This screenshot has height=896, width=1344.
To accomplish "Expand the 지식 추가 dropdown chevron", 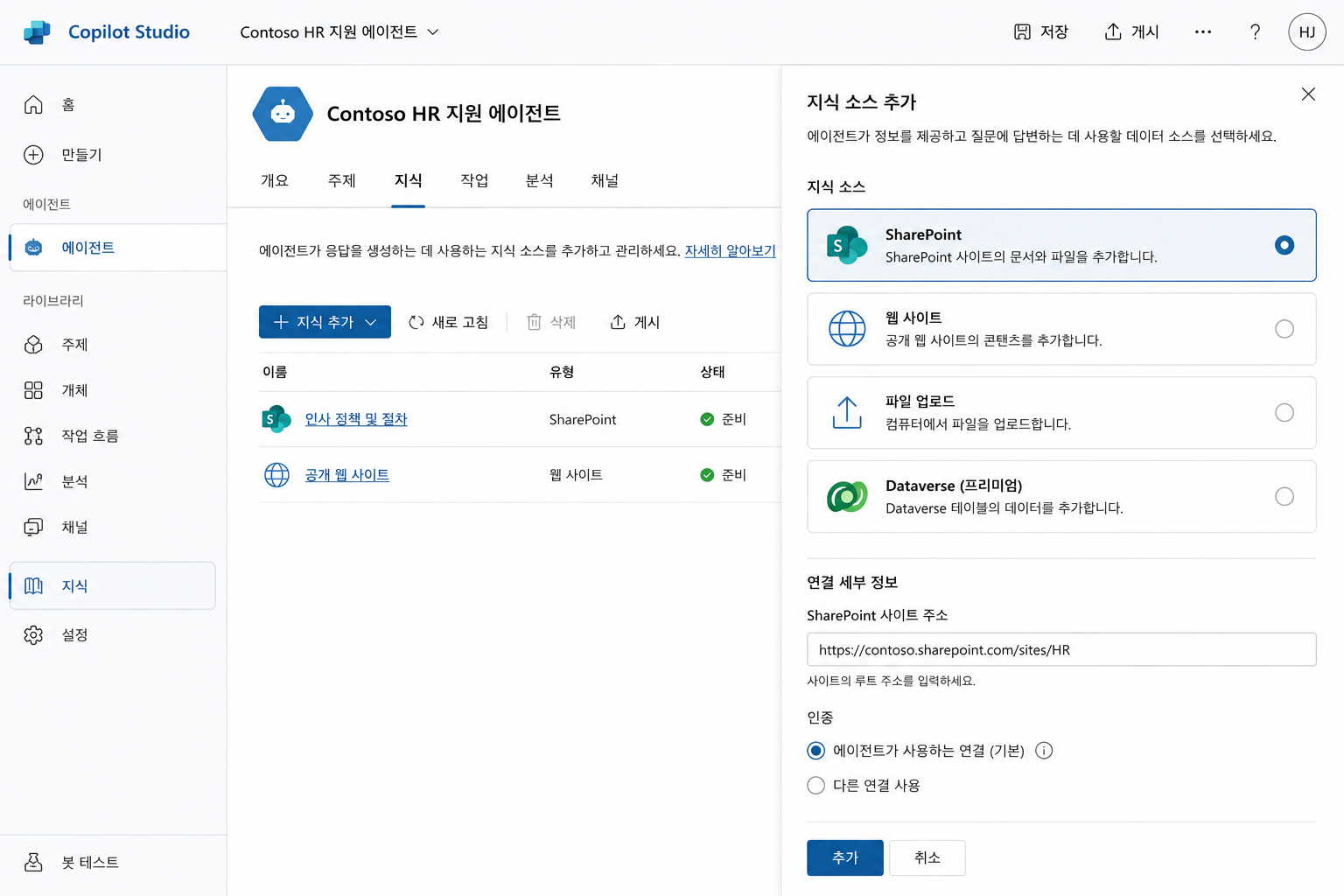I will coord(371,322).
